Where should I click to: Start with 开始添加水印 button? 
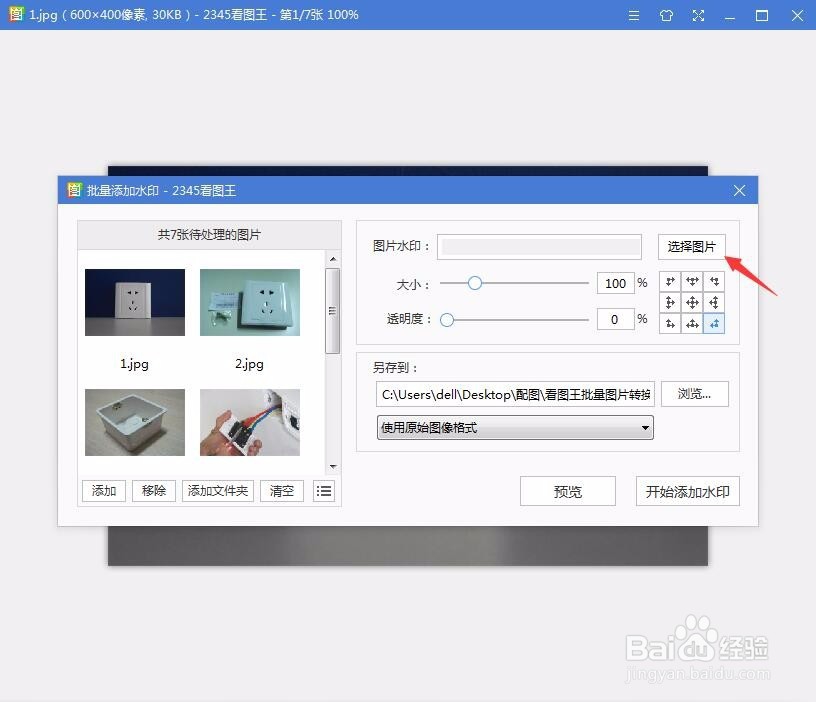687,491
